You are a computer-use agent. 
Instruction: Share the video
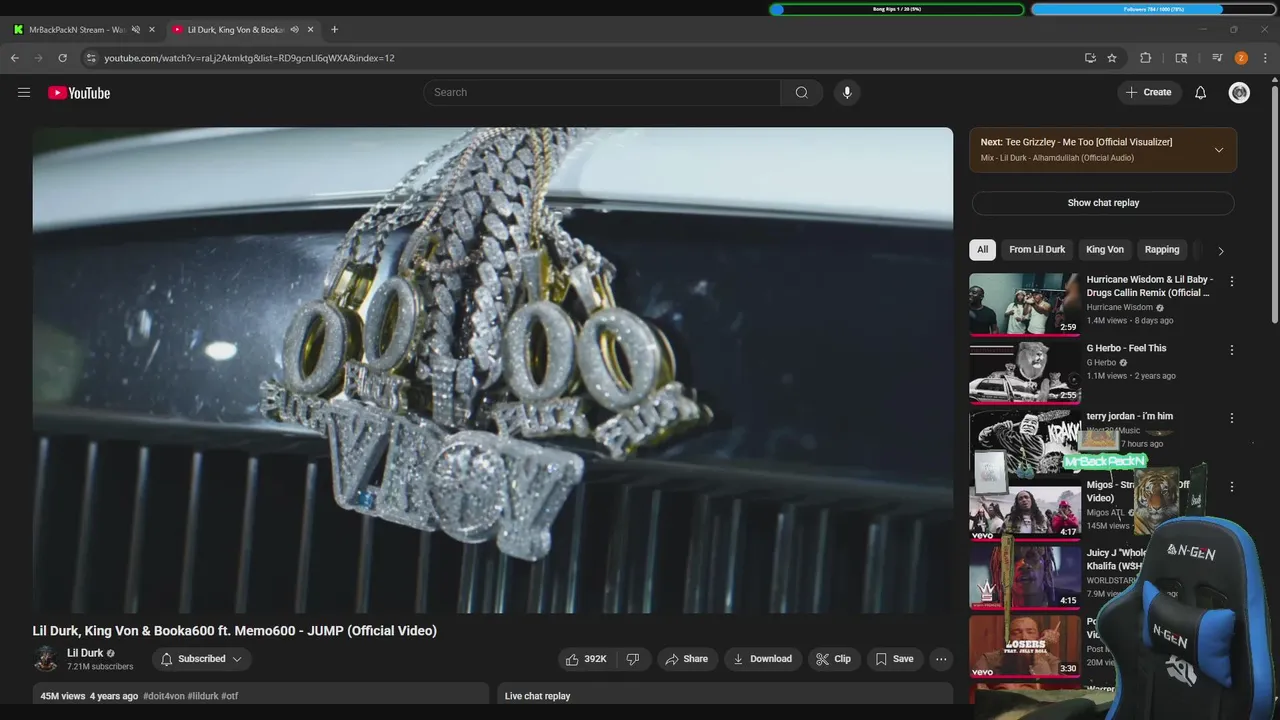686,659
